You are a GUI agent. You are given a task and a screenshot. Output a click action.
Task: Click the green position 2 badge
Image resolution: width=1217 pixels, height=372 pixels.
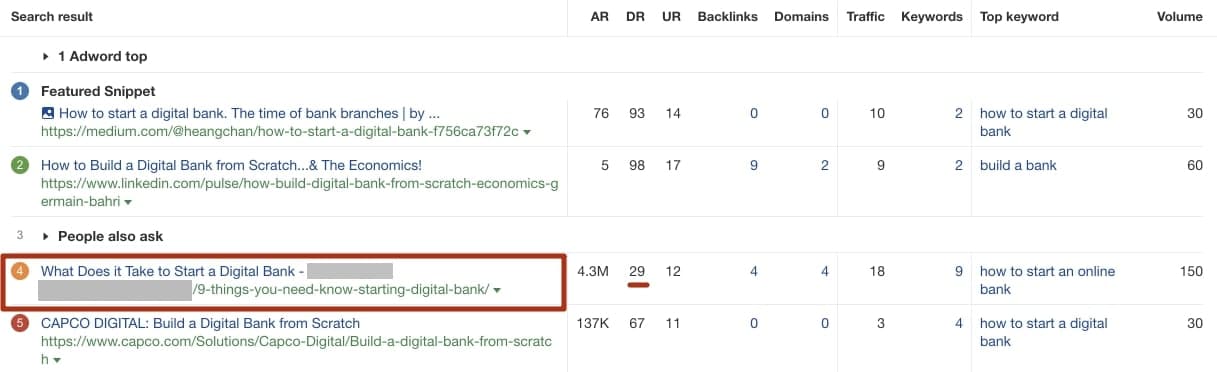[20, 165]
